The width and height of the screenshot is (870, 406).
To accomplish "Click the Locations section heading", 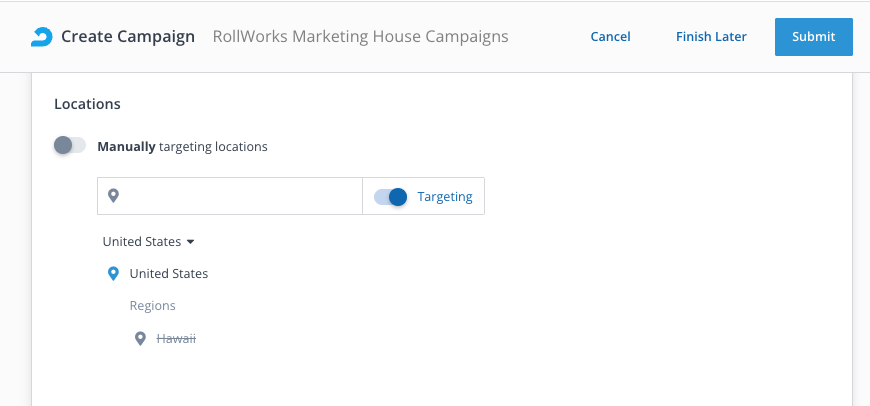I will tap(87, 103).
